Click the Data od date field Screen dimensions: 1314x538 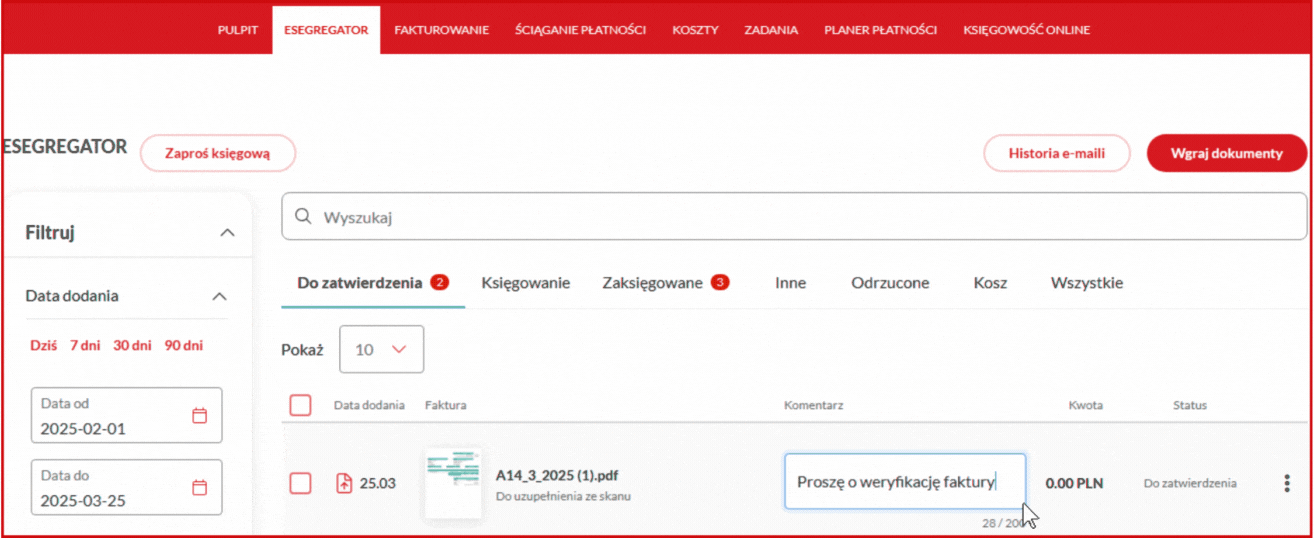pyautogui.click(x=127, y=416)
